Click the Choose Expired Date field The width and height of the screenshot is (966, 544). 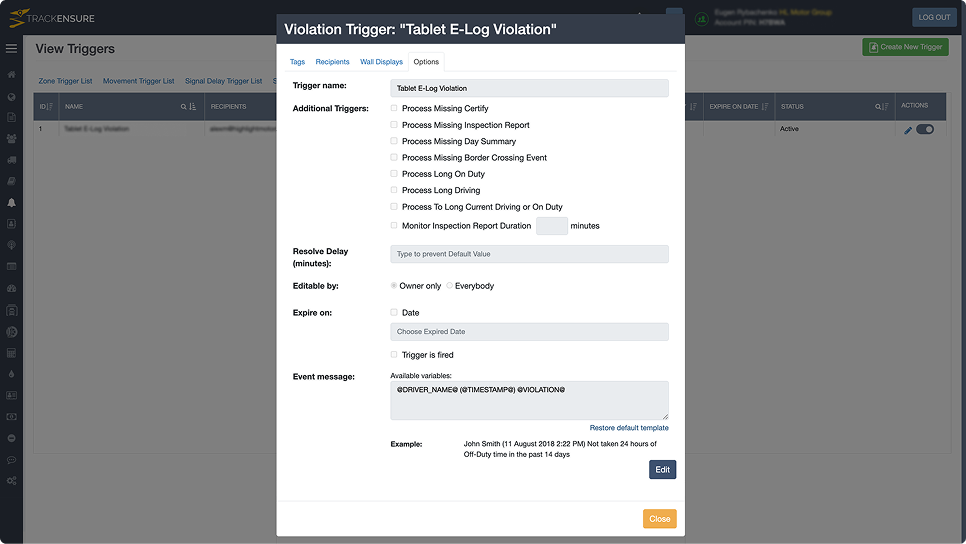tap(529, 331)
